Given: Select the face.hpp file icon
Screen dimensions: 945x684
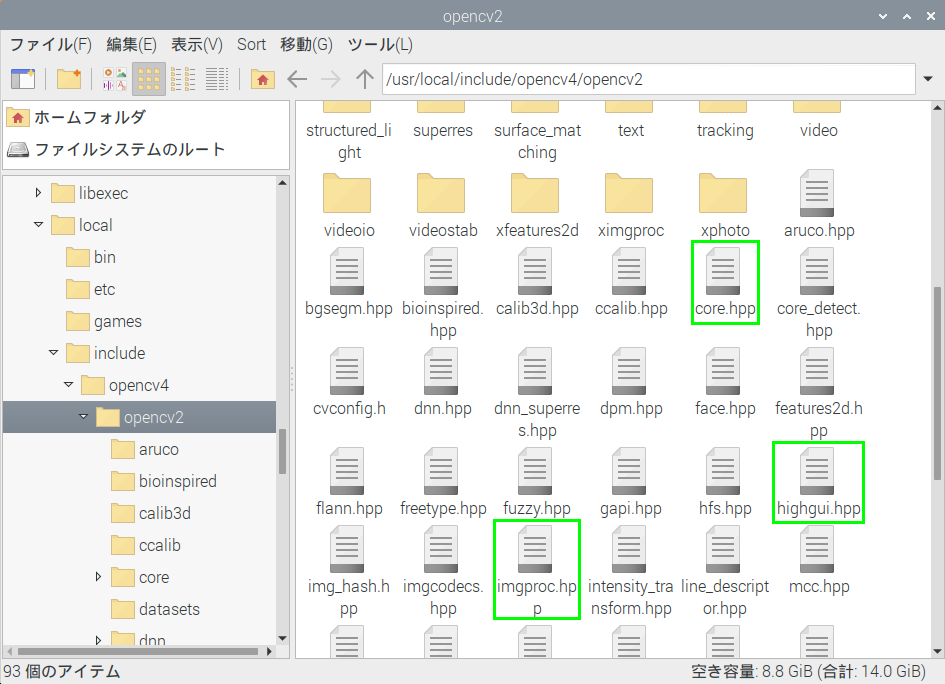Looking at the screenshot, I should [723, 371].
